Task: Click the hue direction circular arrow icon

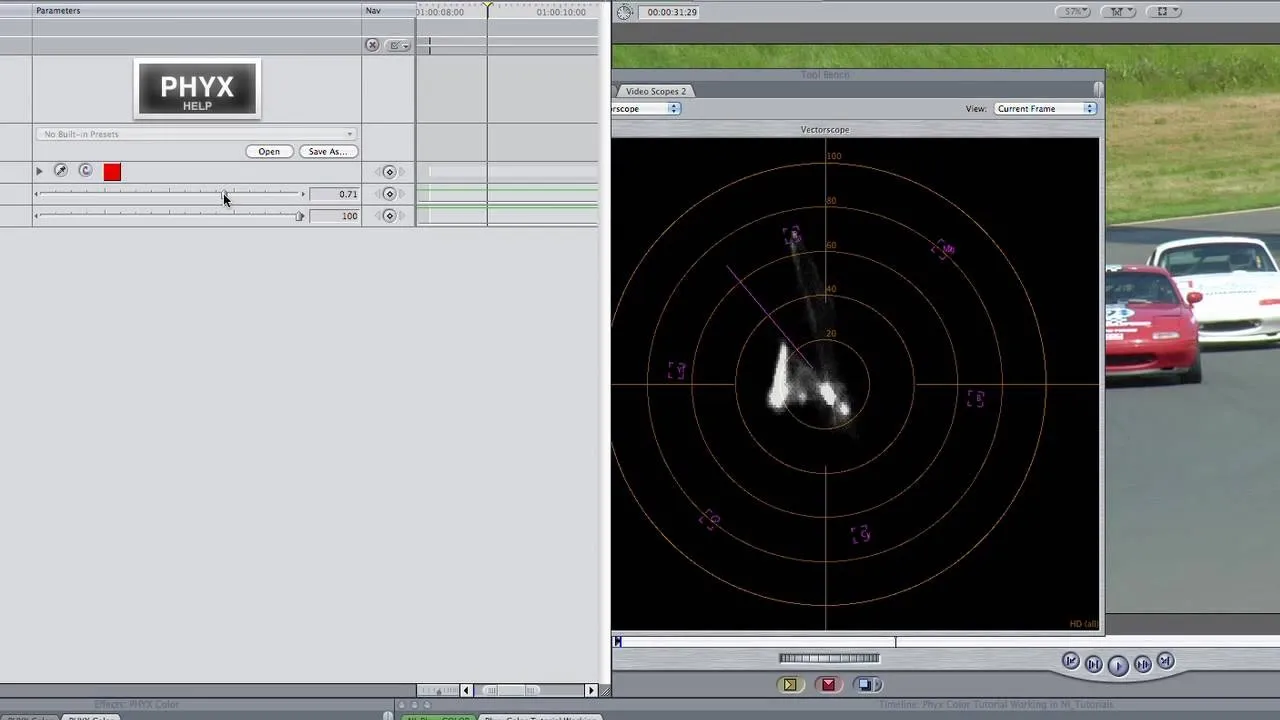Action: point(85,171)
